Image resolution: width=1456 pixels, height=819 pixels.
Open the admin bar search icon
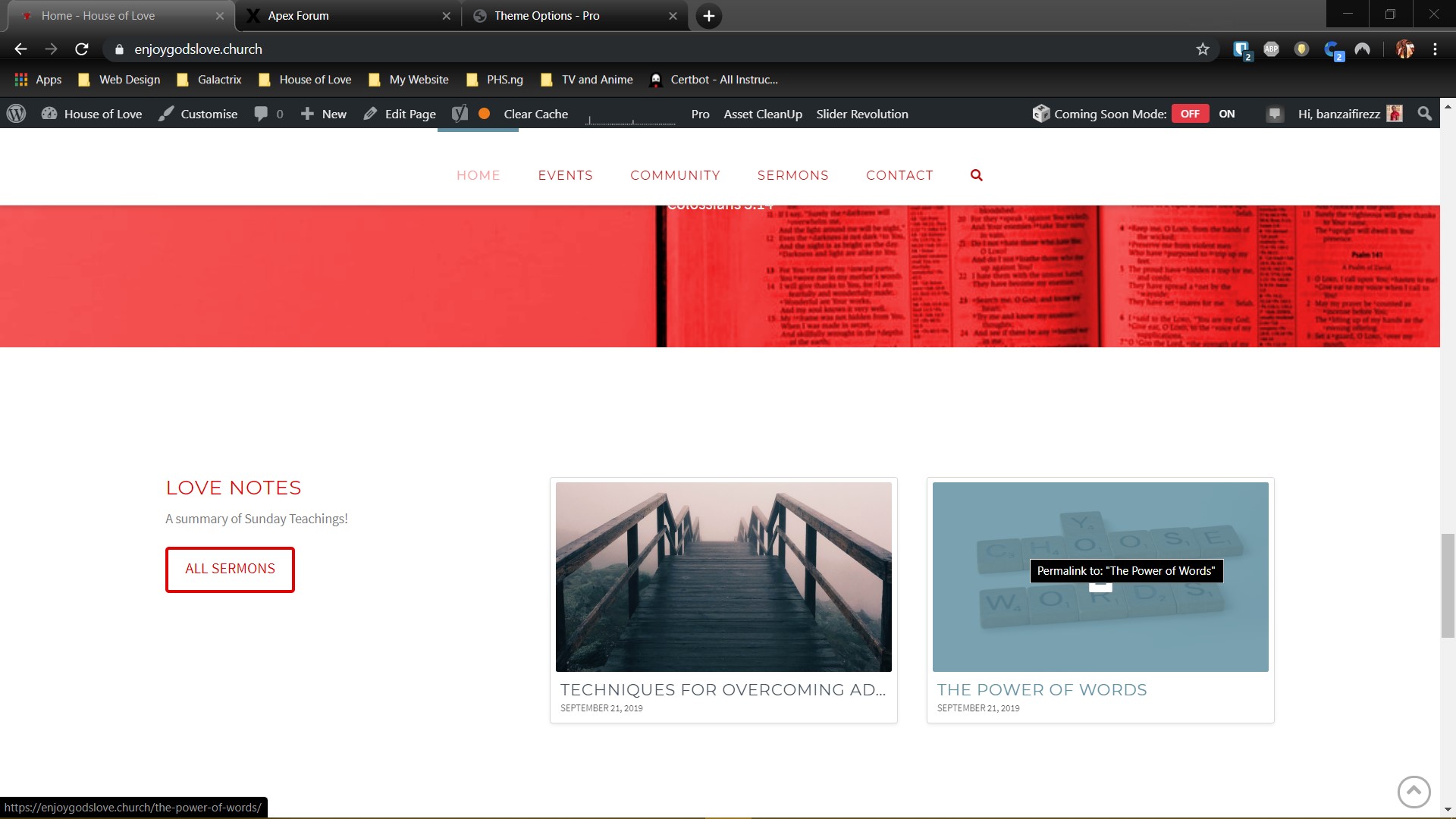1425,114
